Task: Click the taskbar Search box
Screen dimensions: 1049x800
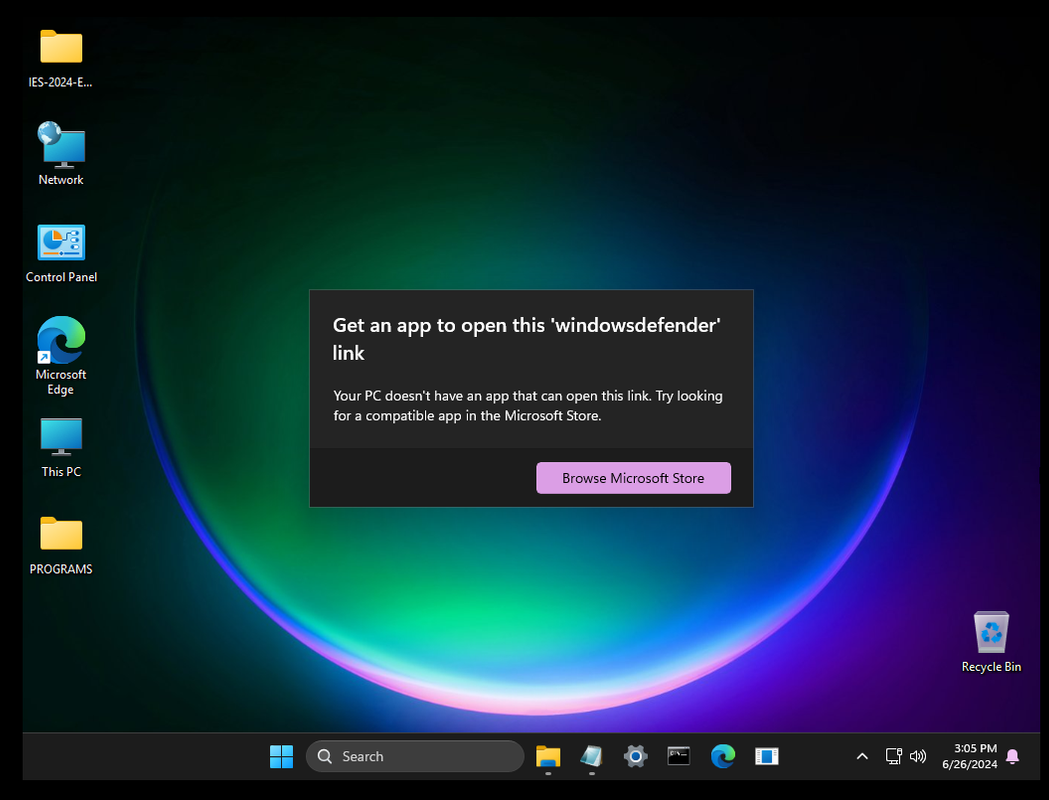Action: (415, 757)
